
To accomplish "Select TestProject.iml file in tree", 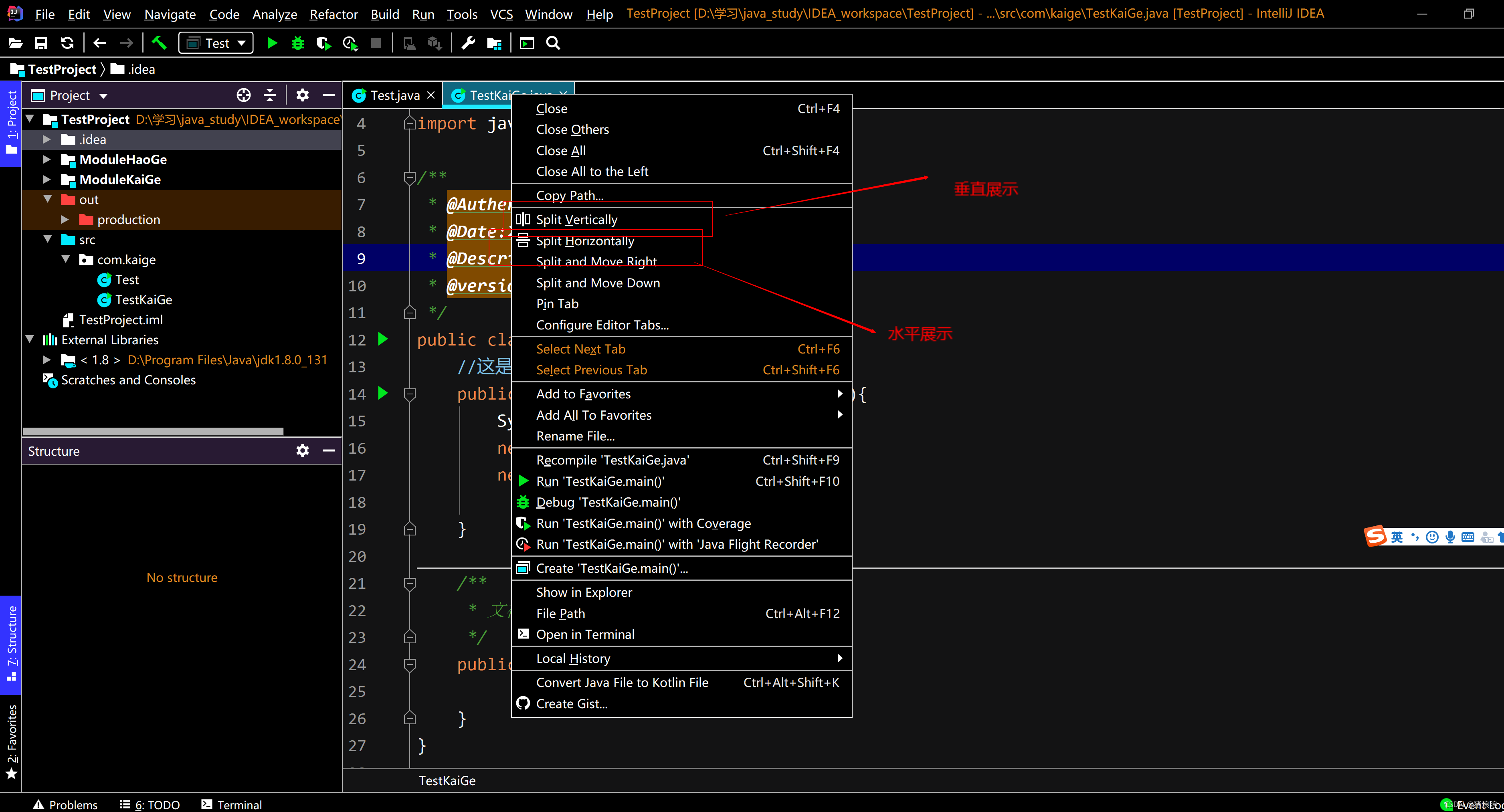I will point(121,319).
